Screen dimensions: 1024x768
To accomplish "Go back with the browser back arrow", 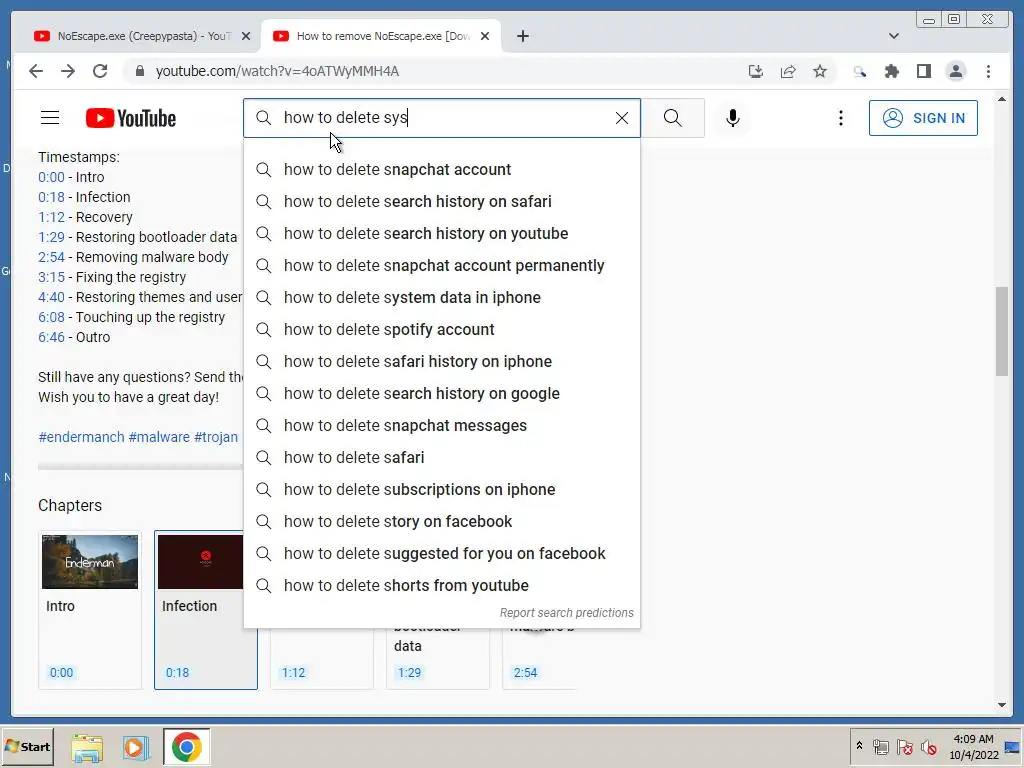I will click(36, 71).
